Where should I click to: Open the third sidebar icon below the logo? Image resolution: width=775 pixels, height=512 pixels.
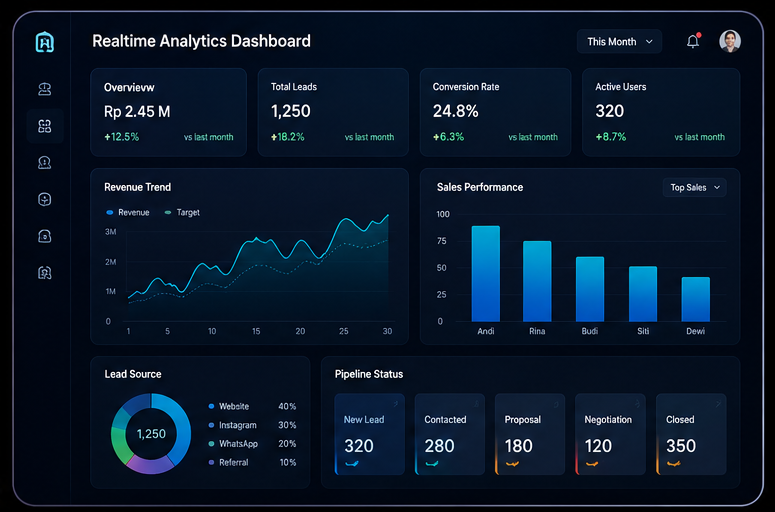point(44,163)
